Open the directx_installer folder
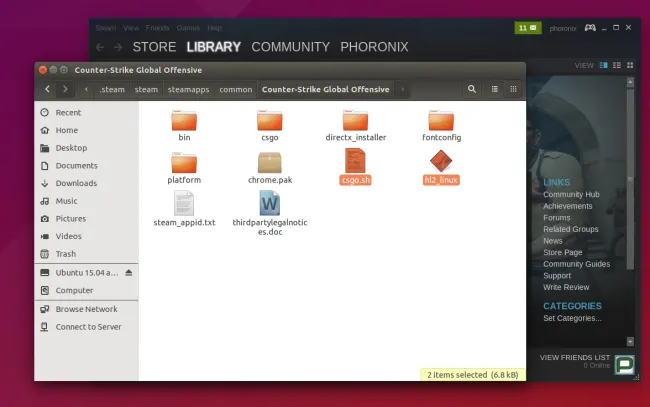The width and height of the screenshot is (650, 407). [x=356, y=126]
